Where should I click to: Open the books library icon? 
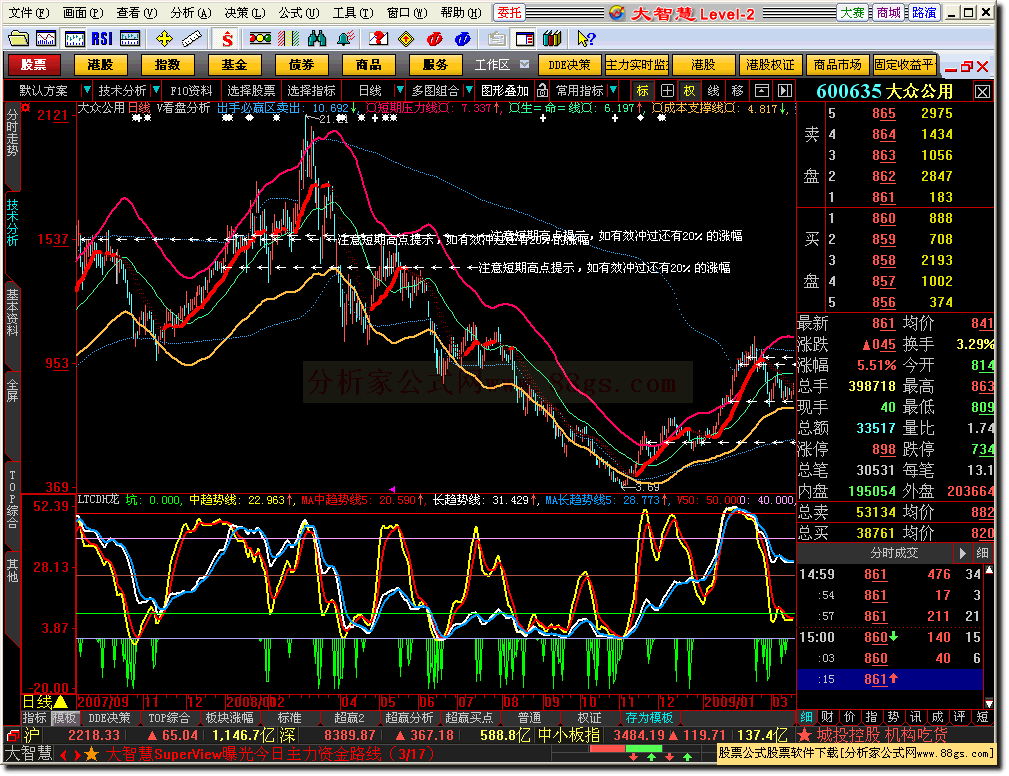(552, 39)
